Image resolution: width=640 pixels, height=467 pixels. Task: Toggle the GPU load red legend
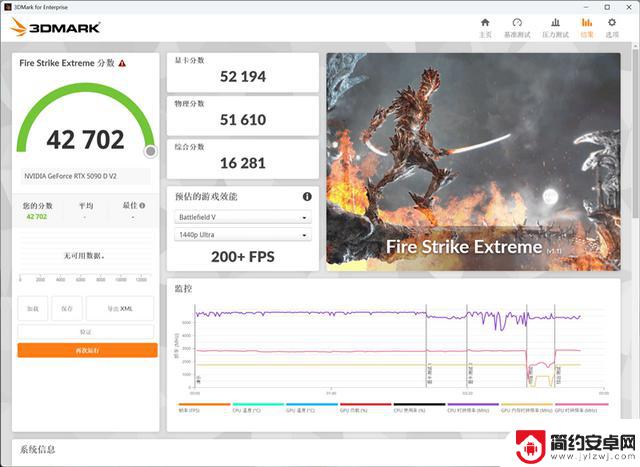click(366, 407)
